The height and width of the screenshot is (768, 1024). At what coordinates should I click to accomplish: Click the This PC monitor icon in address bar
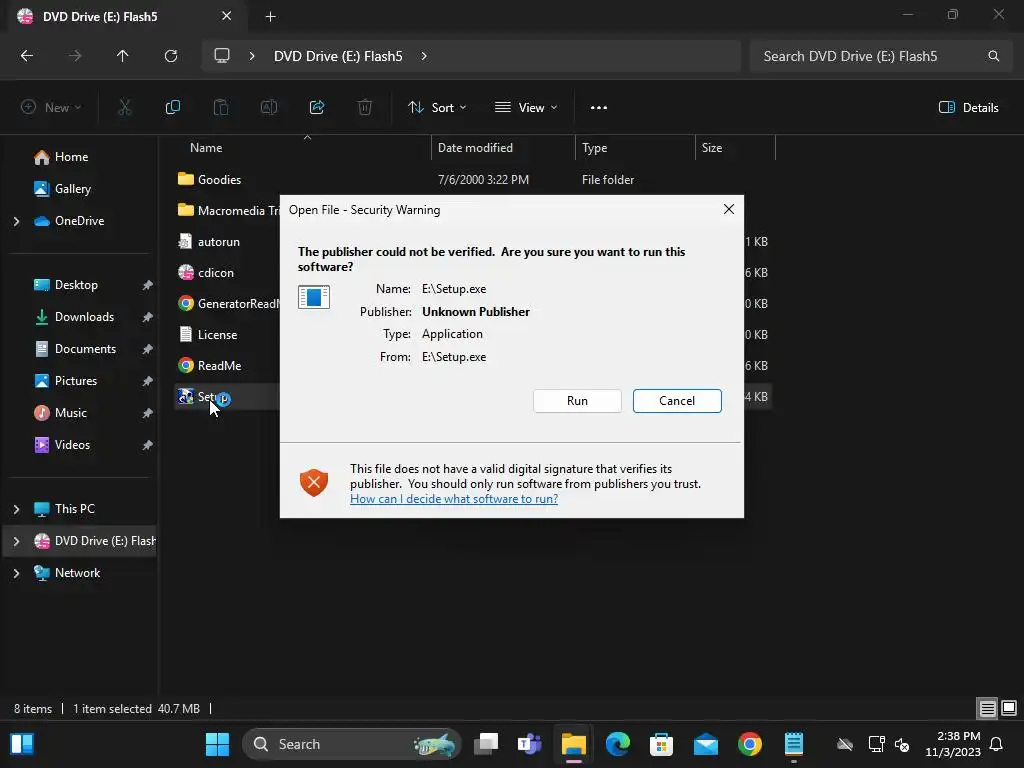click(x=222, y=56)
